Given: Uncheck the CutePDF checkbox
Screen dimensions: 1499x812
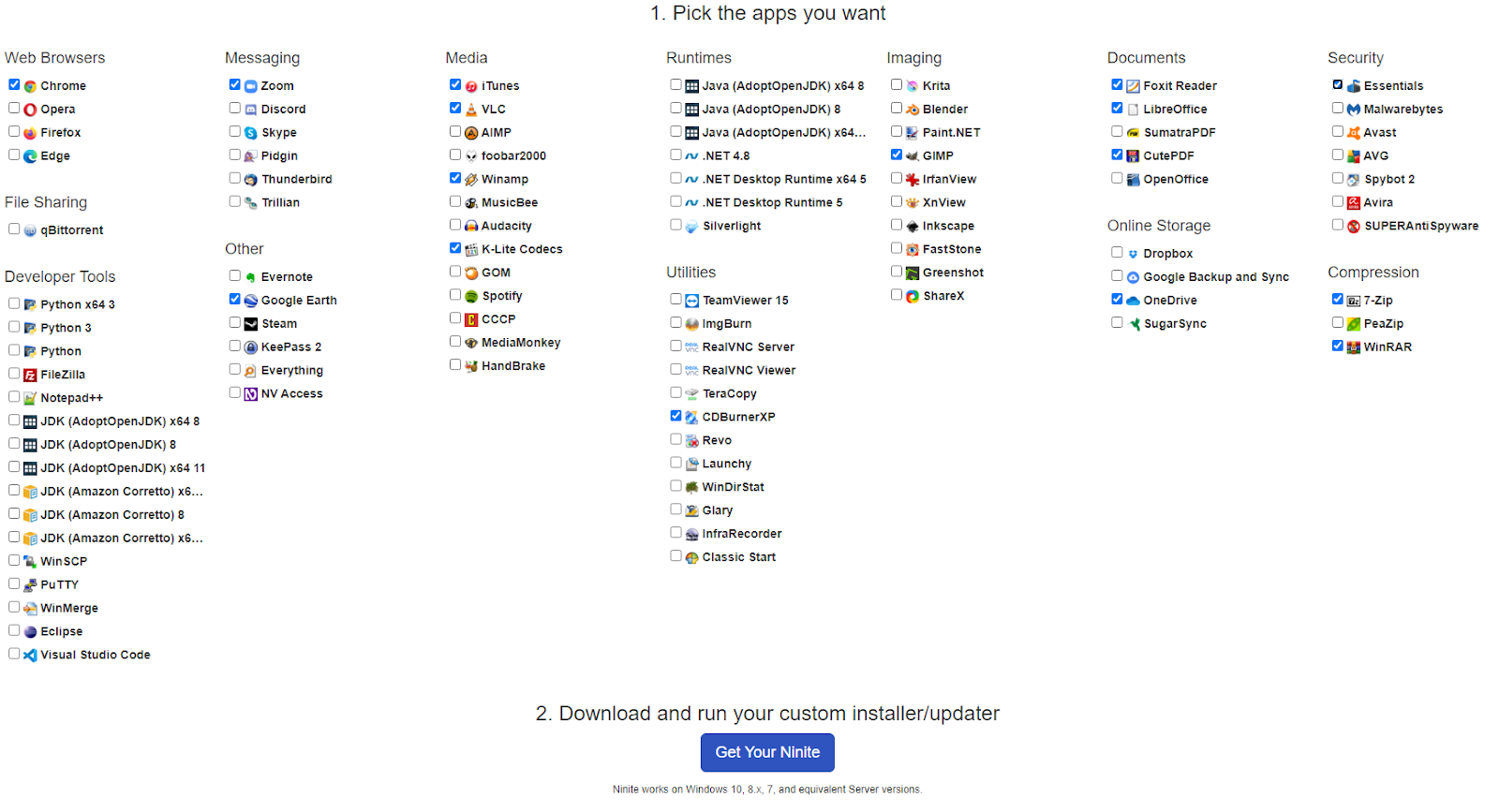Looking at the screenshot, I should (1117, 155).
